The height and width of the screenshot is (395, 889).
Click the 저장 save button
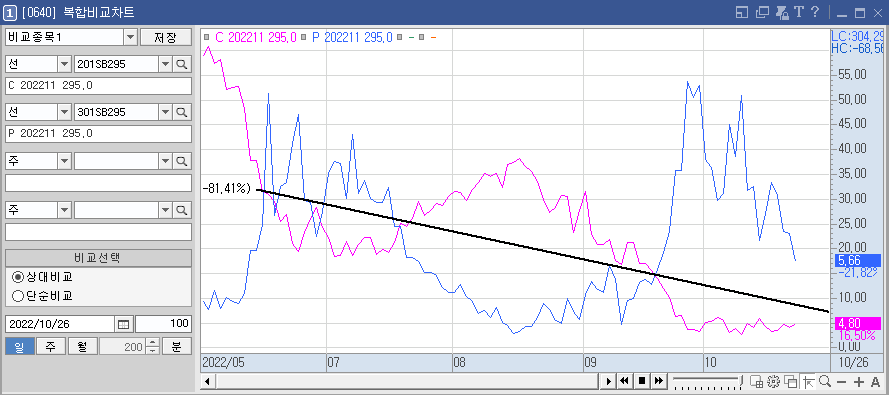click(166, 37)
